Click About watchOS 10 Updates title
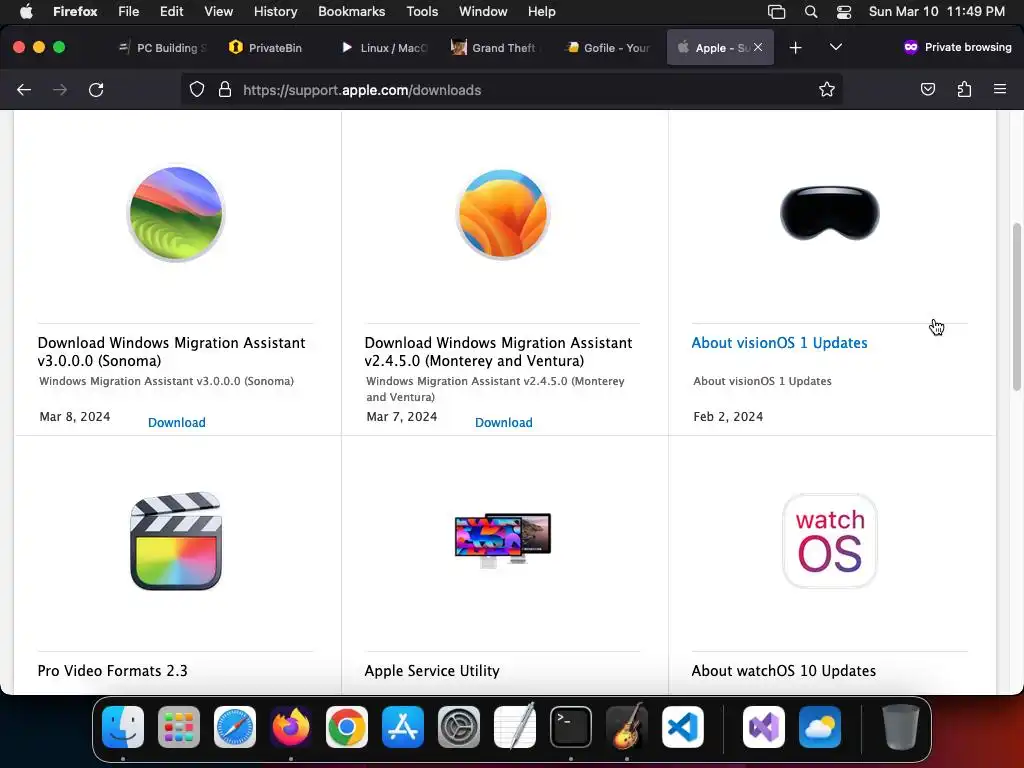The width and height of the screenshot is (1024, 768). coord(784,671)
